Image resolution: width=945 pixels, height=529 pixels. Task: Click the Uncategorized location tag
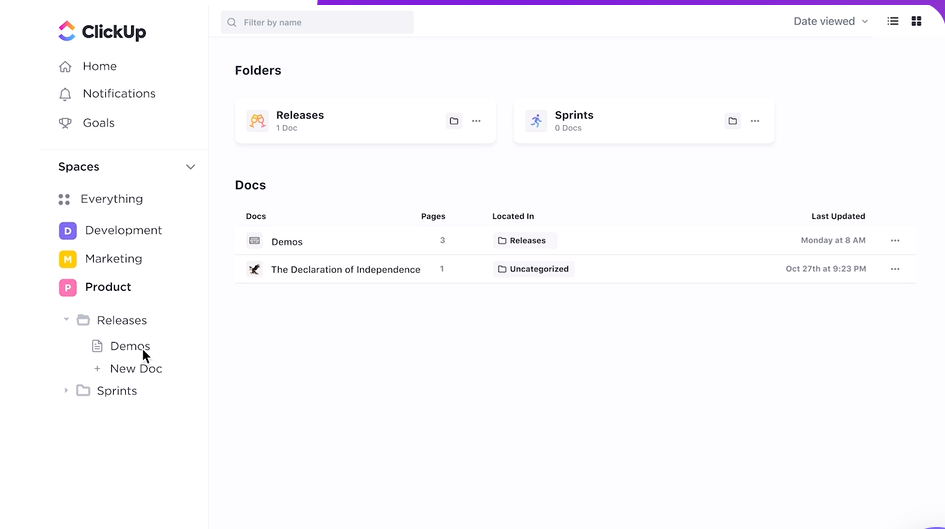(x=533, y=269)
